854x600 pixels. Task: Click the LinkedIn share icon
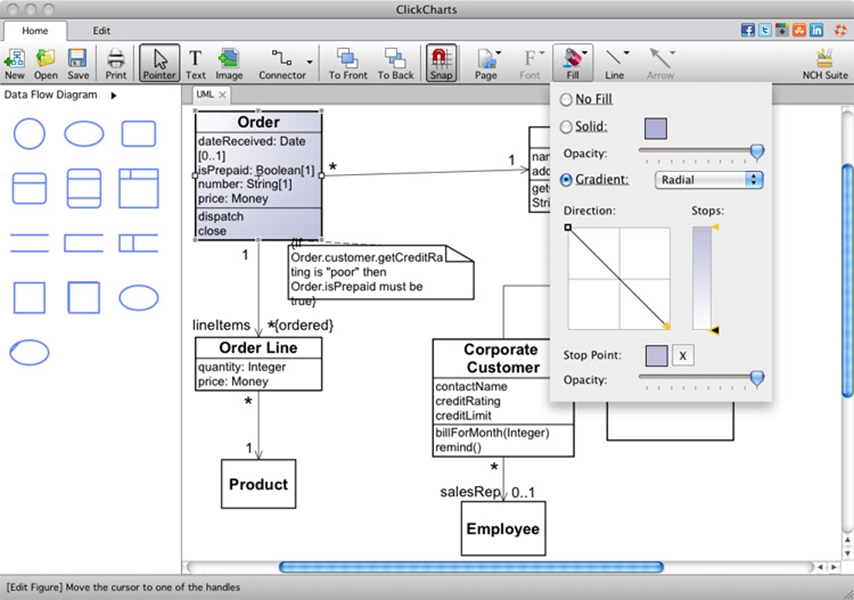[x=816, y=30]
